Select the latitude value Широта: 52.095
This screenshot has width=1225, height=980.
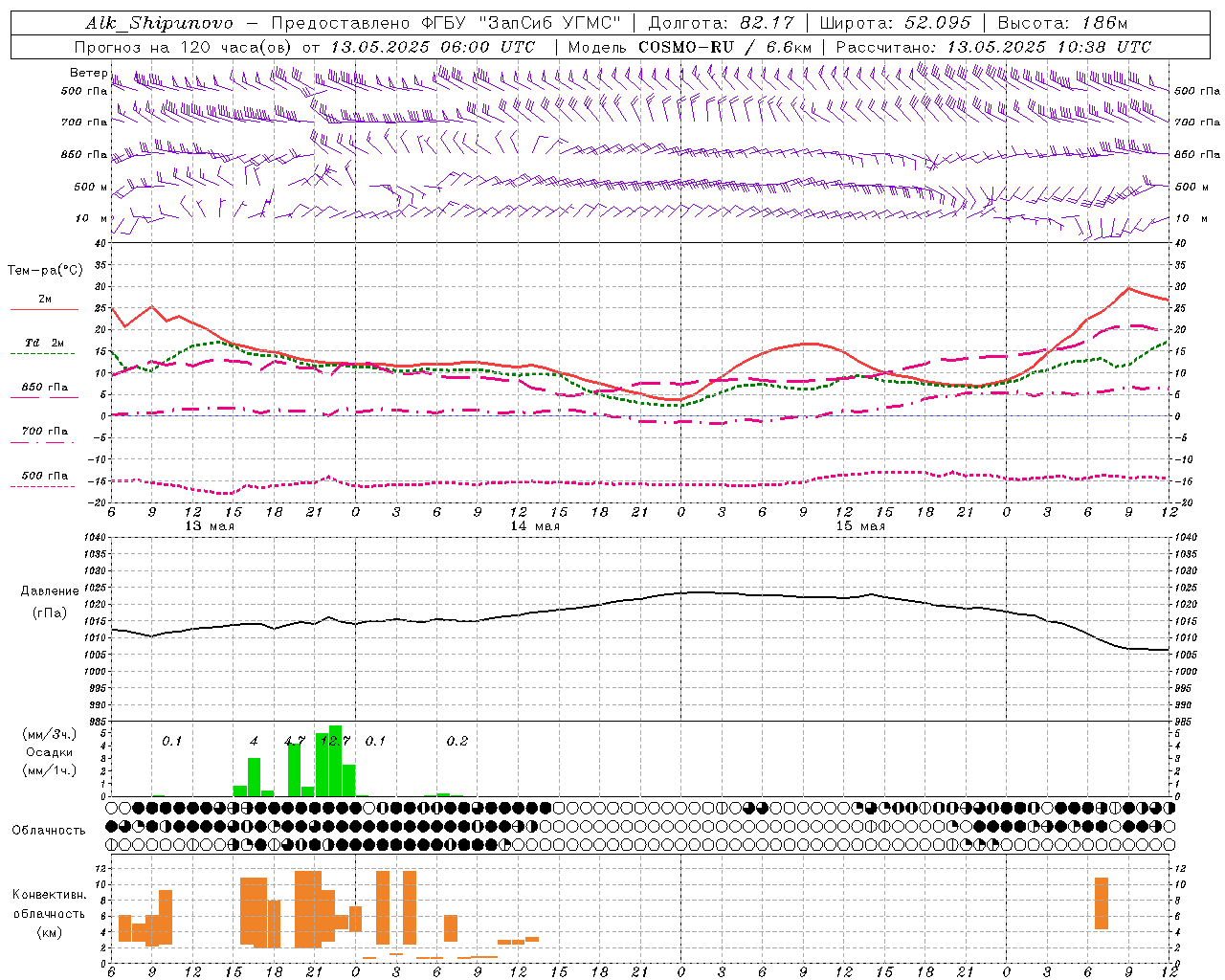[896, 23]
